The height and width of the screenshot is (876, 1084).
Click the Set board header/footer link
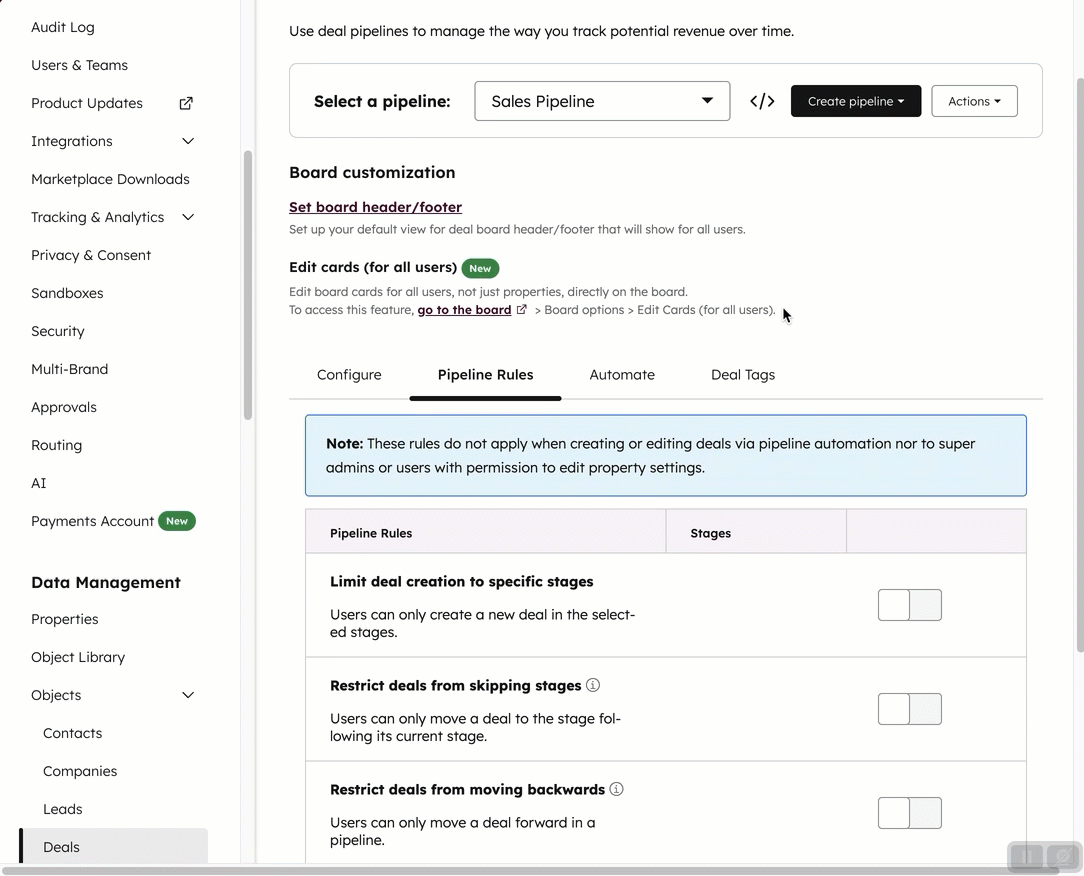(x=375, y=207)
